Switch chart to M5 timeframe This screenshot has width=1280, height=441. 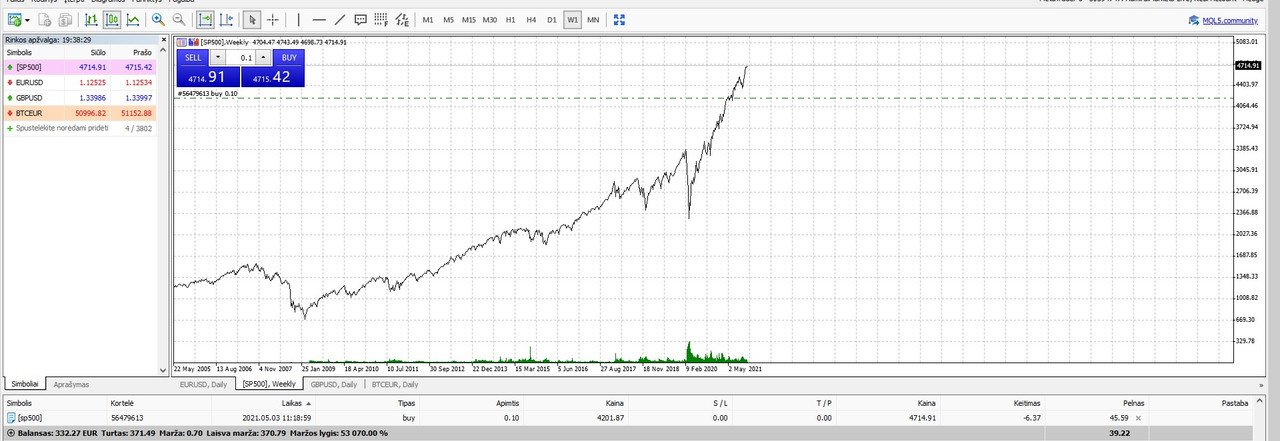(x=448, y=20)
